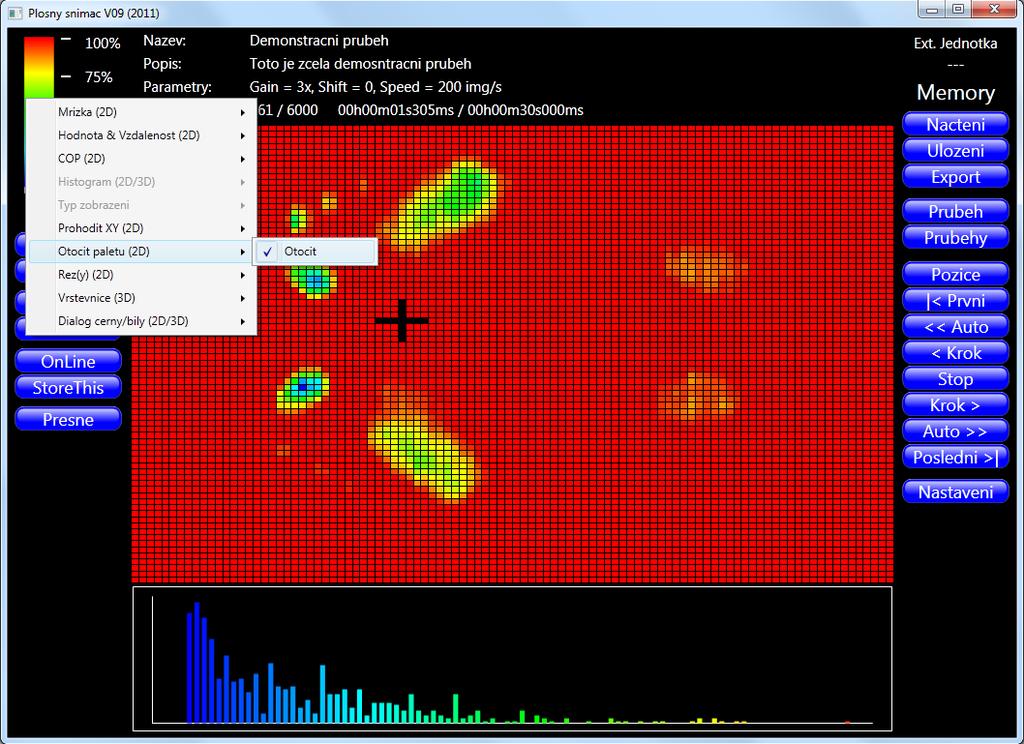The height and width of the screenshot is (744, 1024).
Task: Stop playback with Stop button
Action: pos(955,378)
